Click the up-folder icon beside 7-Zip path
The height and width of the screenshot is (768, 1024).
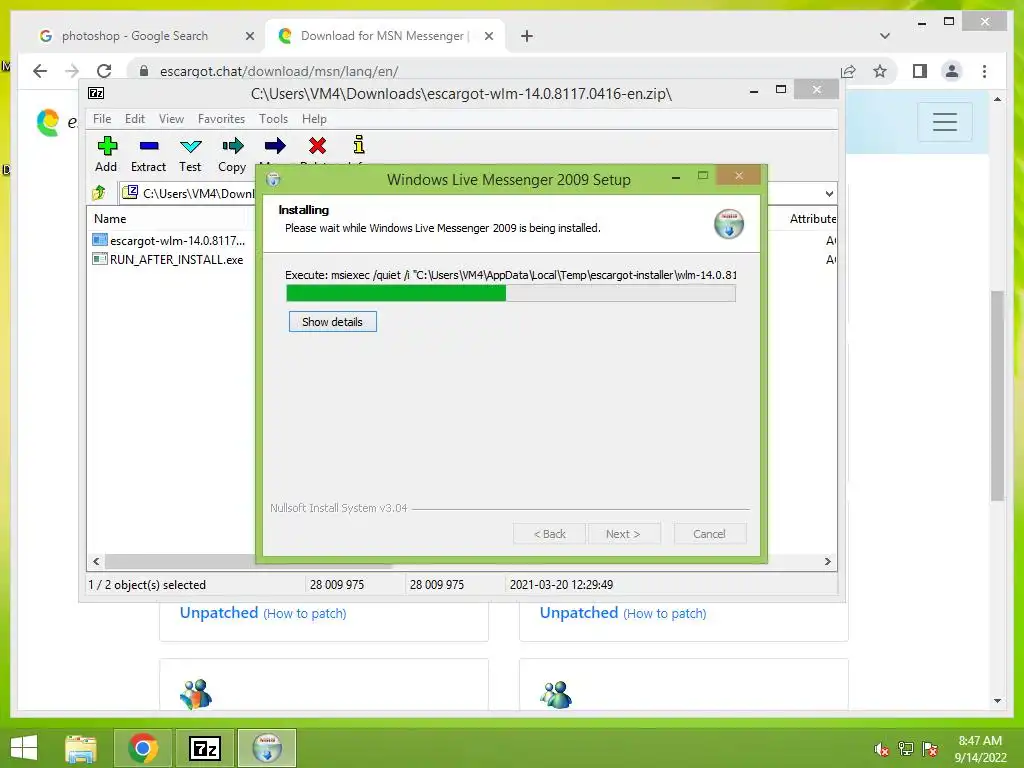tap(99, 193)
